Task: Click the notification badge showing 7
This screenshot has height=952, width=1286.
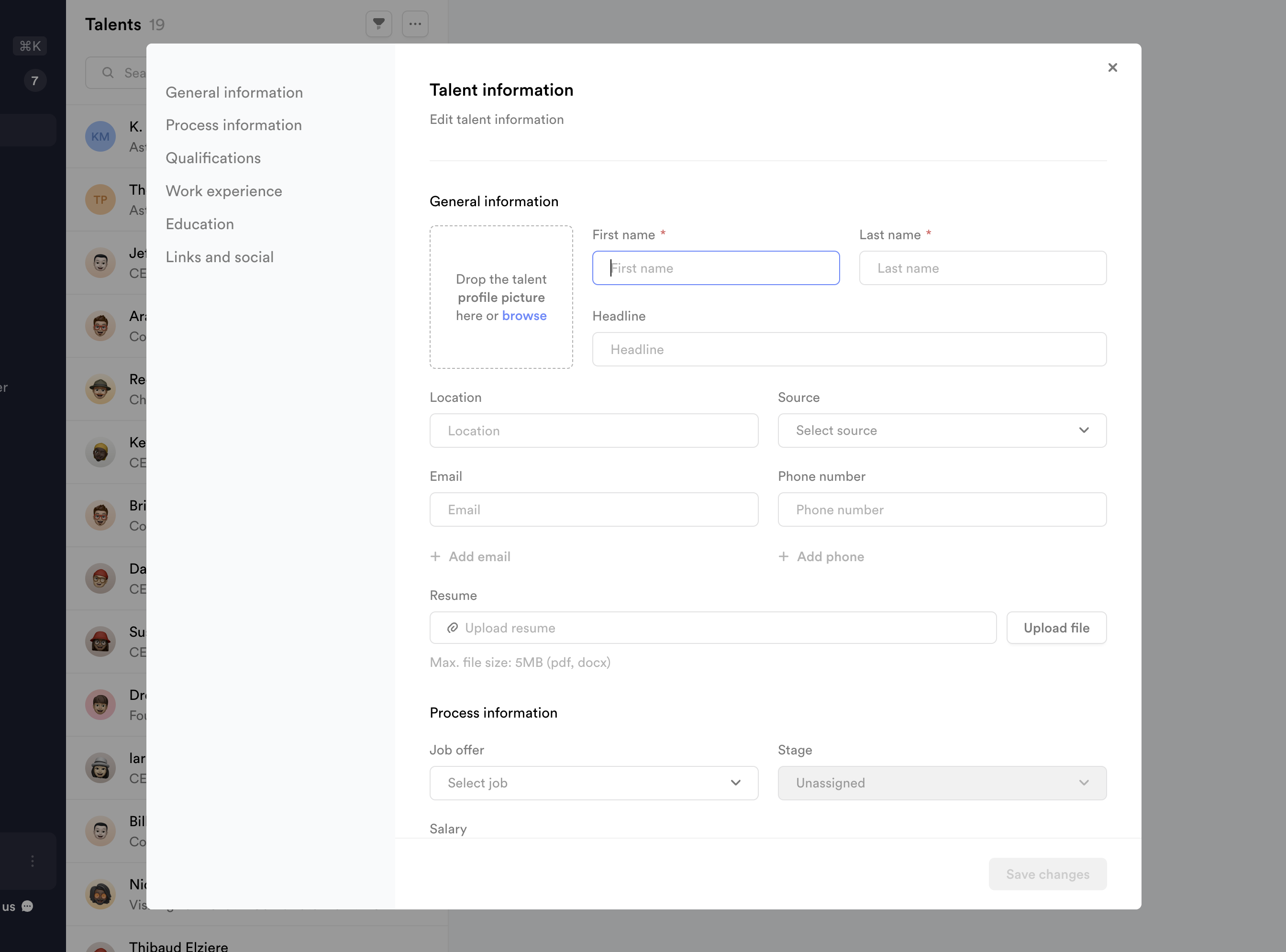Action: 34,81
